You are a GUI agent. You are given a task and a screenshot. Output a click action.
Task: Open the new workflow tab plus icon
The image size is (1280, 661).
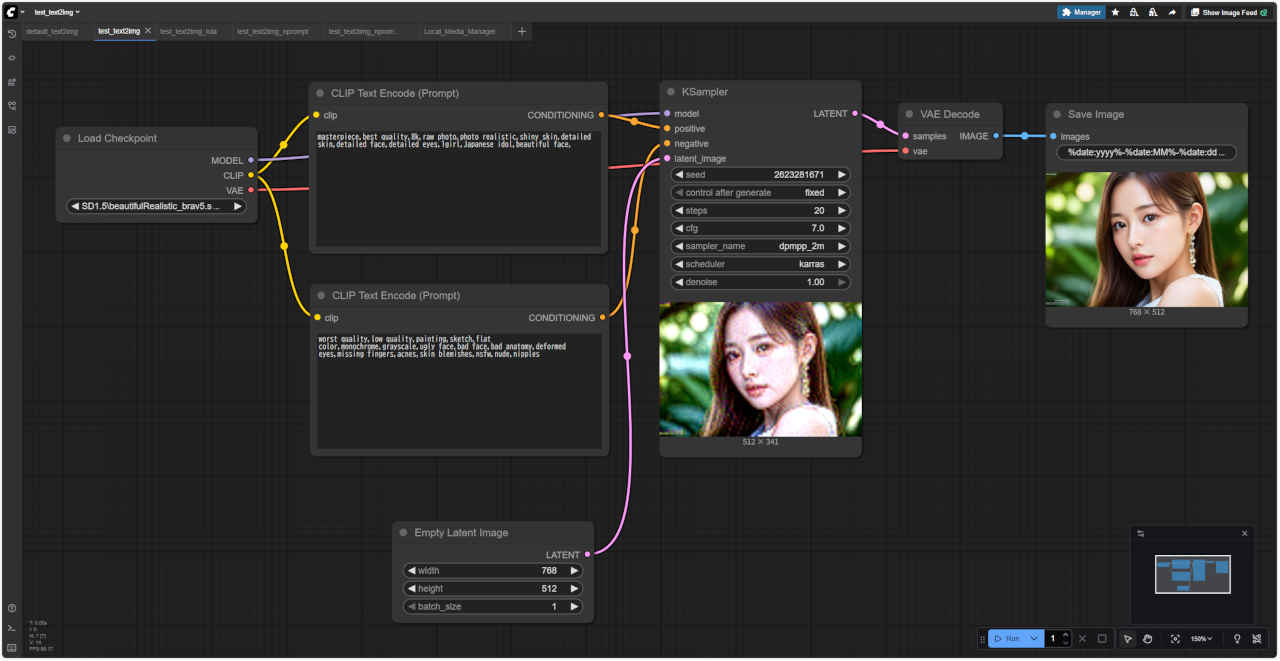coord(521,32)
